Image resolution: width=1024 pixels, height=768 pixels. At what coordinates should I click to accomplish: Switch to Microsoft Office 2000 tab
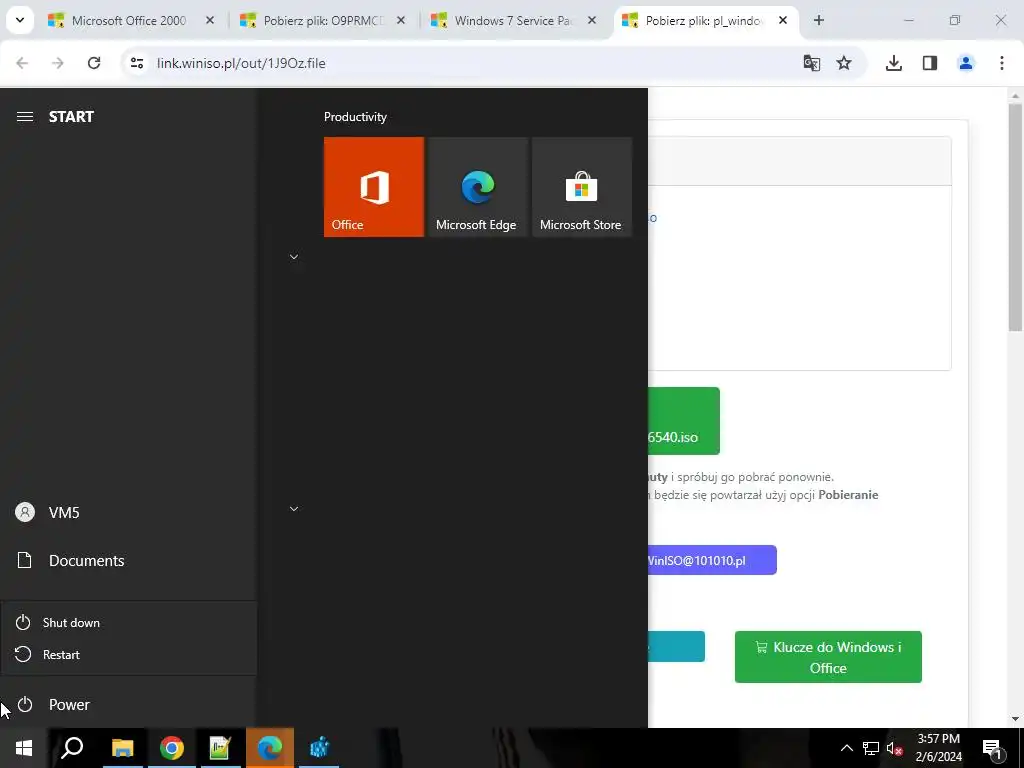(129, 20)
